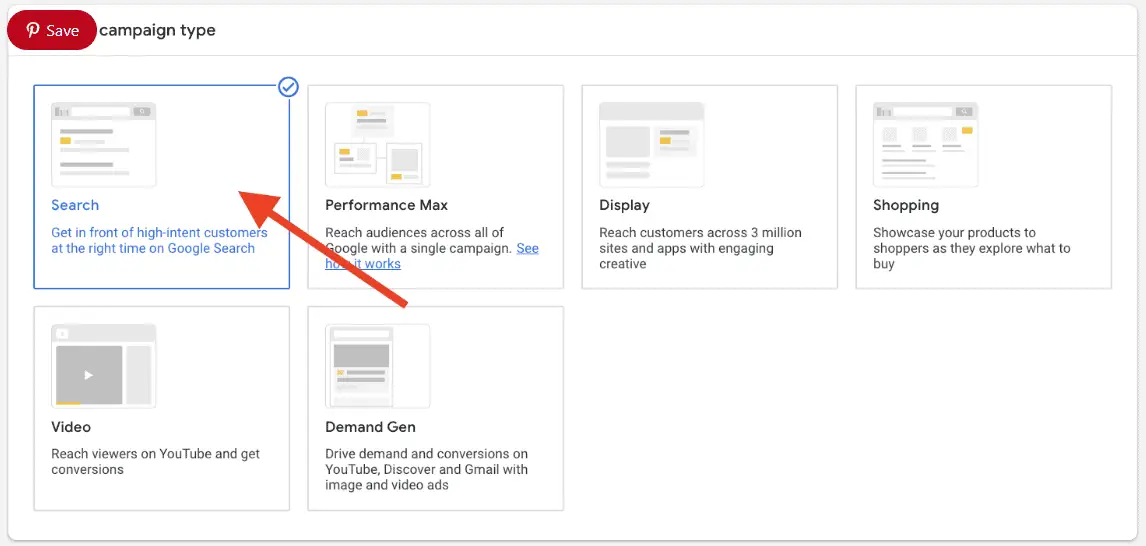Select the Performance Max campaign illustration
Image resolution: width=1146 pixels, height=546 pixels.
click(x=378, y=145)
